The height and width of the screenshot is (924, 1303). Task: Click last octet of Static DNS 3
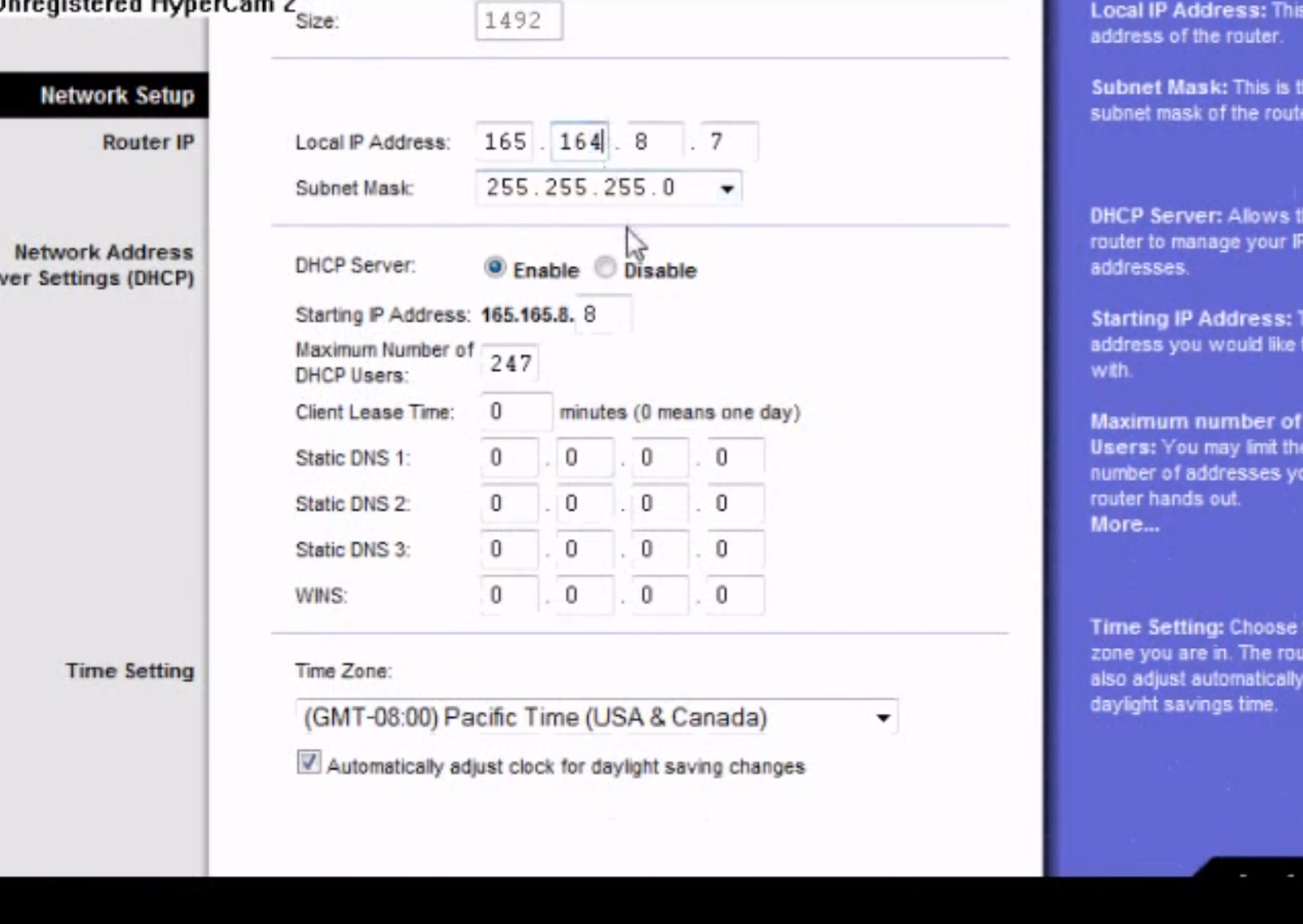click(x=735, y=550)
